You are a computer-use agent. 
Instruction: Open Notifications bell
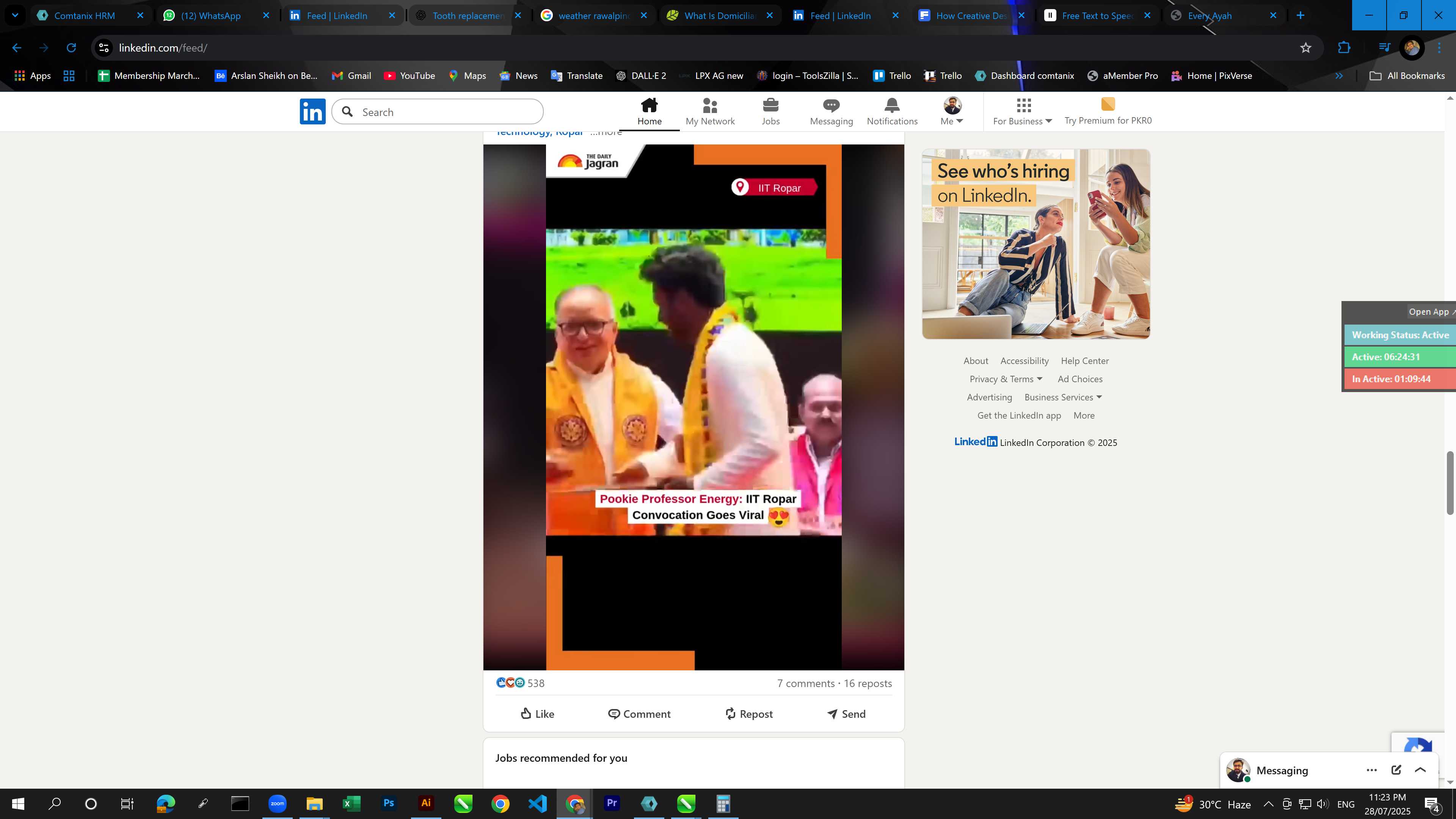892,111
